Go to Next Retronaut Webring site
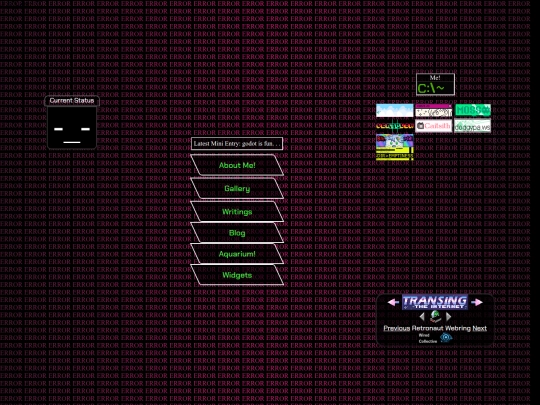 [479, 328]
